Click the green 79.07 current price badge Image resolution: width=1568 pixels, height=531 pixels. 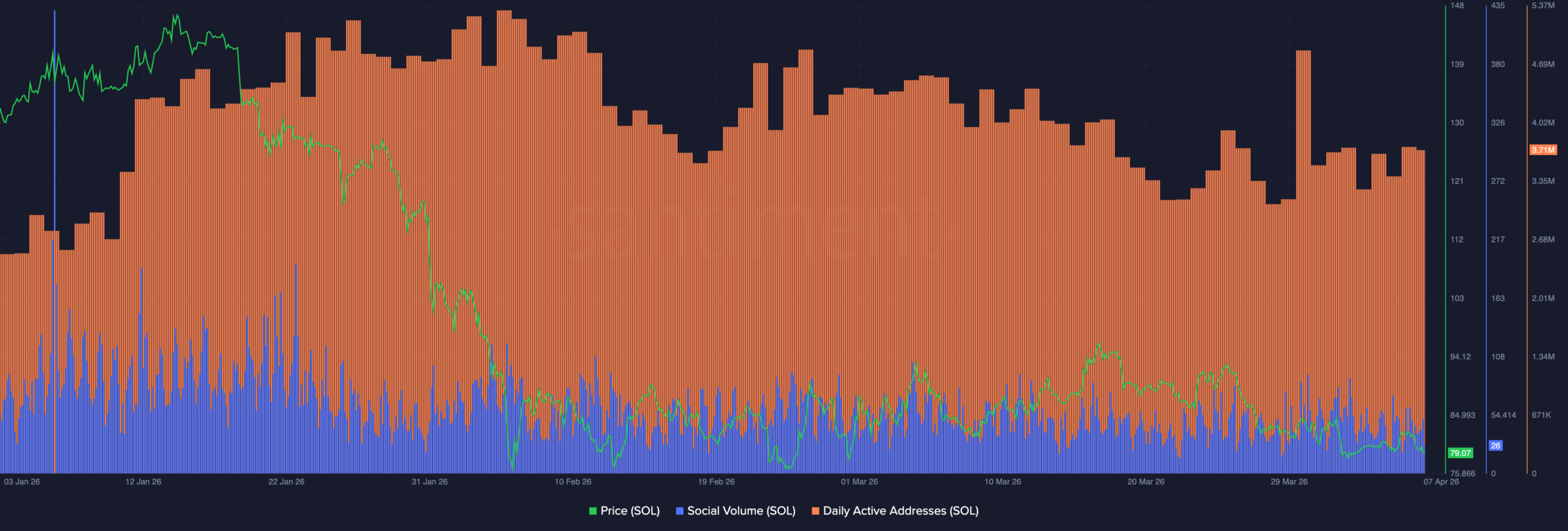tap(1460, 453)
